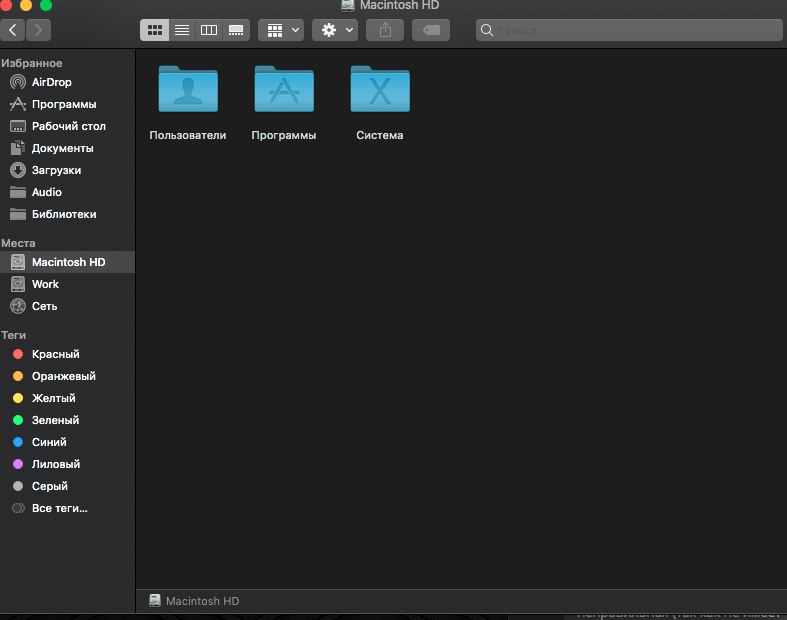Filter by Зеленый tag
This screenshot has width=787, height=620.
[67, 420]
